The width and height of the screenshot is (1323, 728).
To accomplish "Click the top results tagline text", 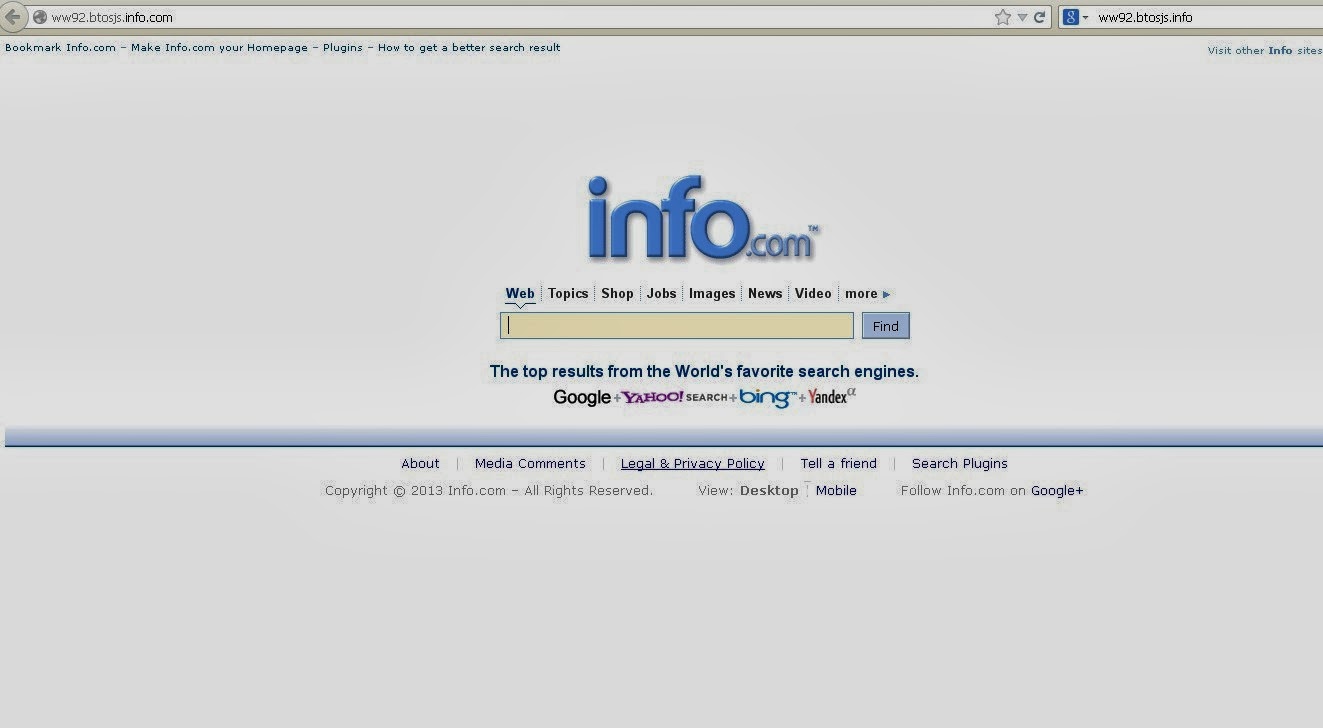I will [704, 371].
